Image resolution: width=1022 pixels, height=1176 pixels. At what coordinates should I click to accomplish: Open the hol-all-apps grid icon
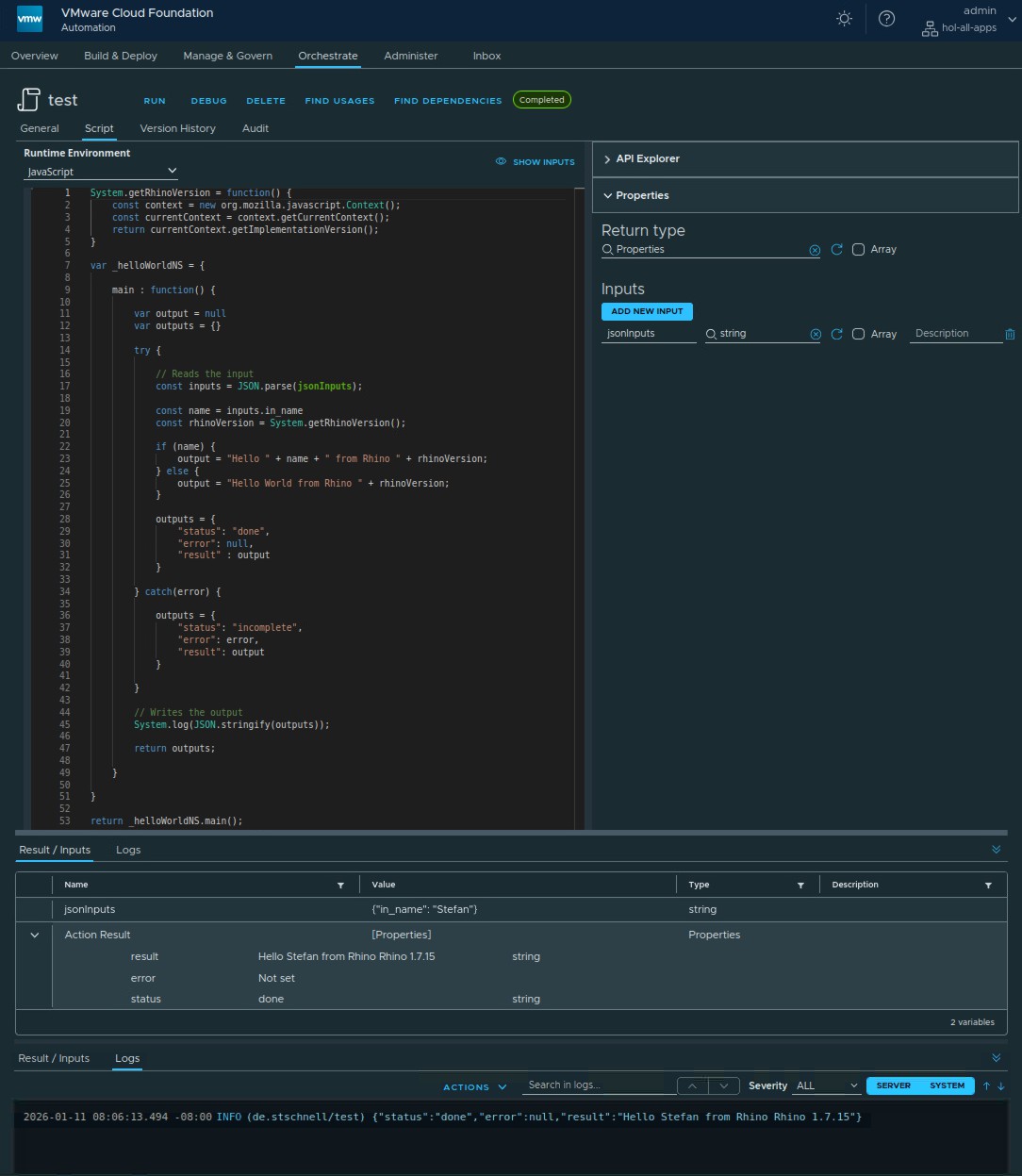pos(929,27)
